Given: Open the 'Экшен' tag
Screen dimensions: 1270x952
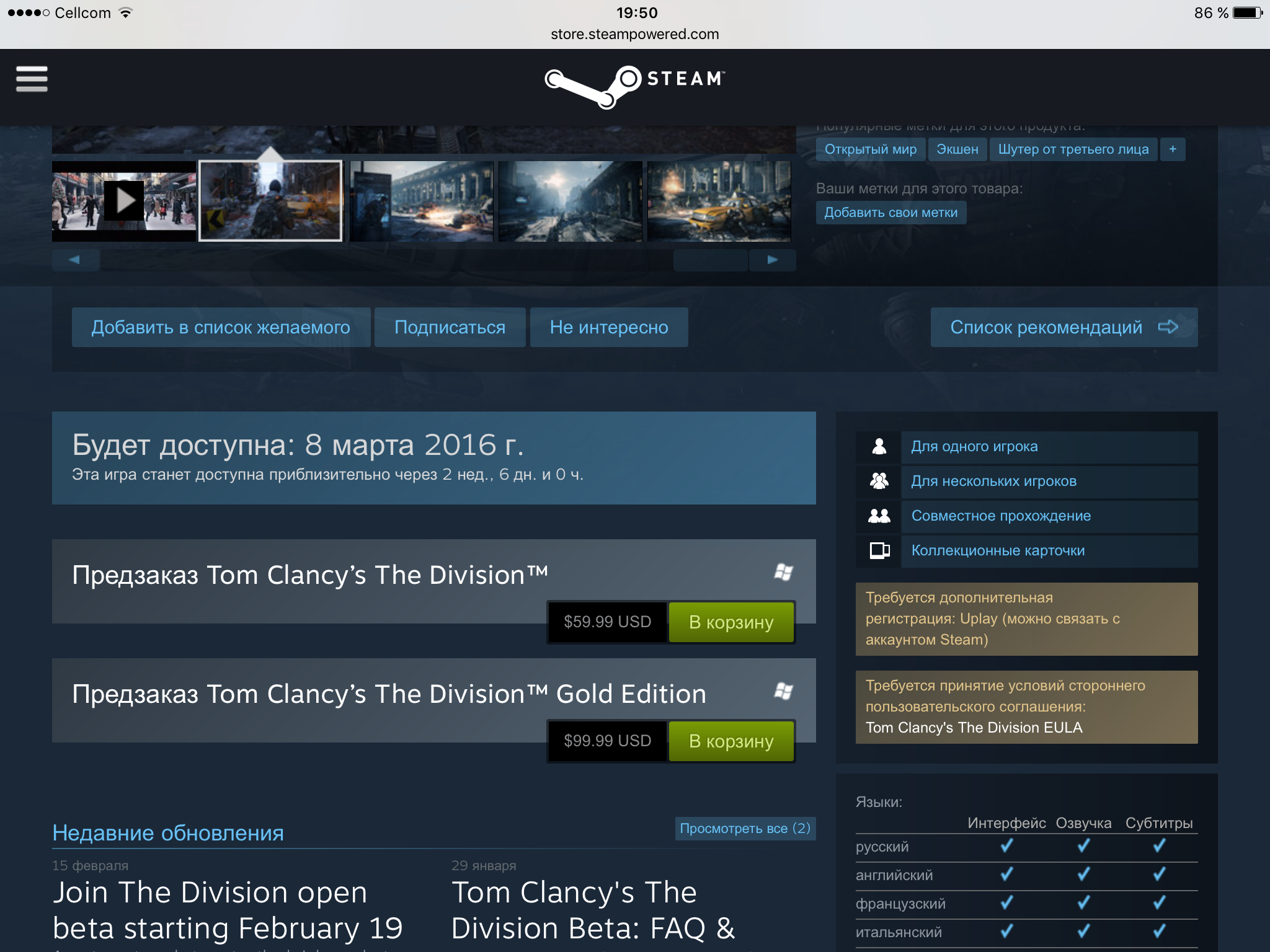Looking at the screenshot, I should click(x=957, y=149).
